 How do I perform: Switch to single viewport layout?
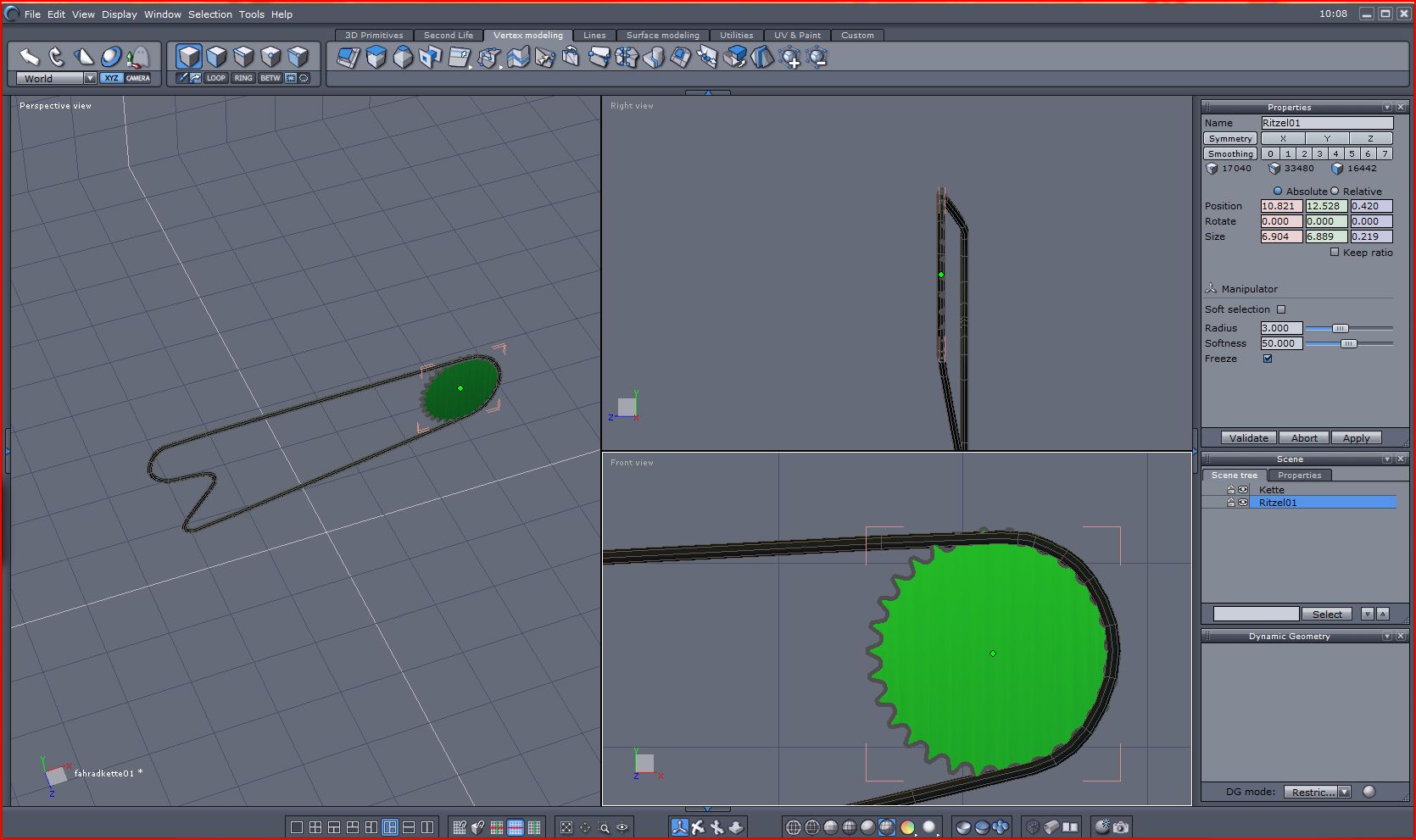(x=297, y=827)
